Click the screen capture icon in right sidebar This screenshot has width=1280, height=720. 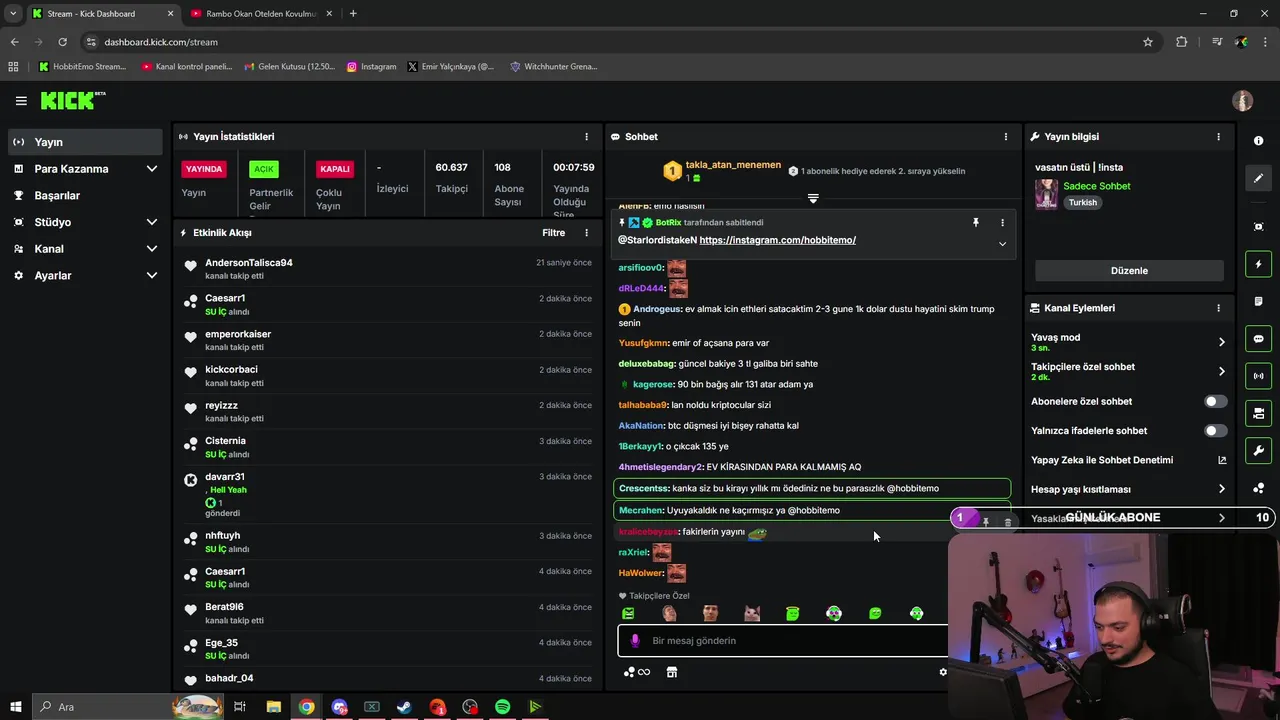coord(1259,227)
